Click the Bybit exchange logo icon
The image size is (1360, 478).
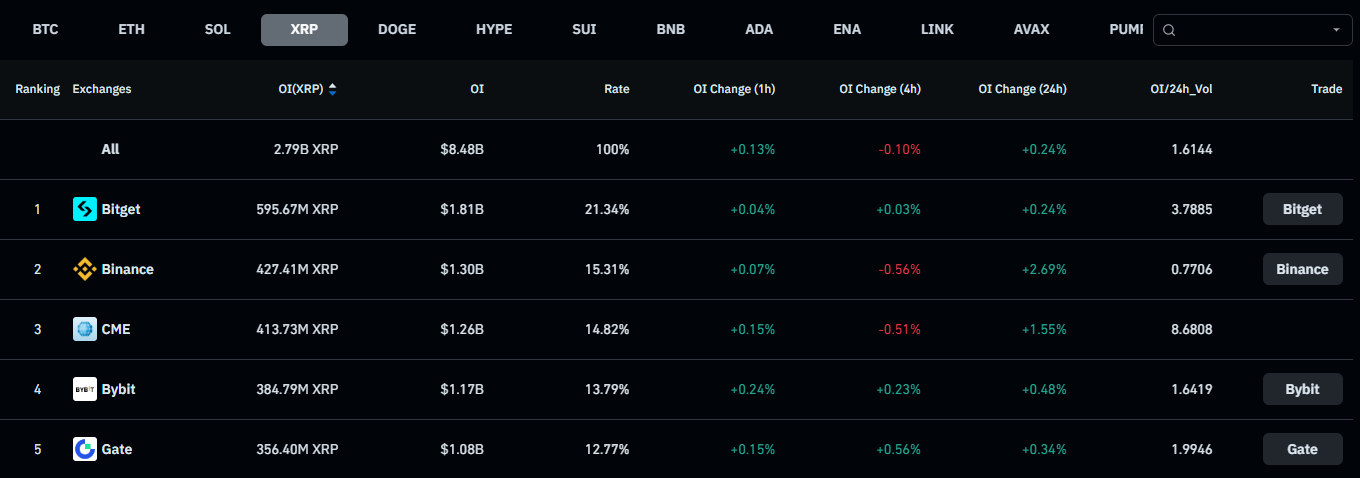pos(85,389)
